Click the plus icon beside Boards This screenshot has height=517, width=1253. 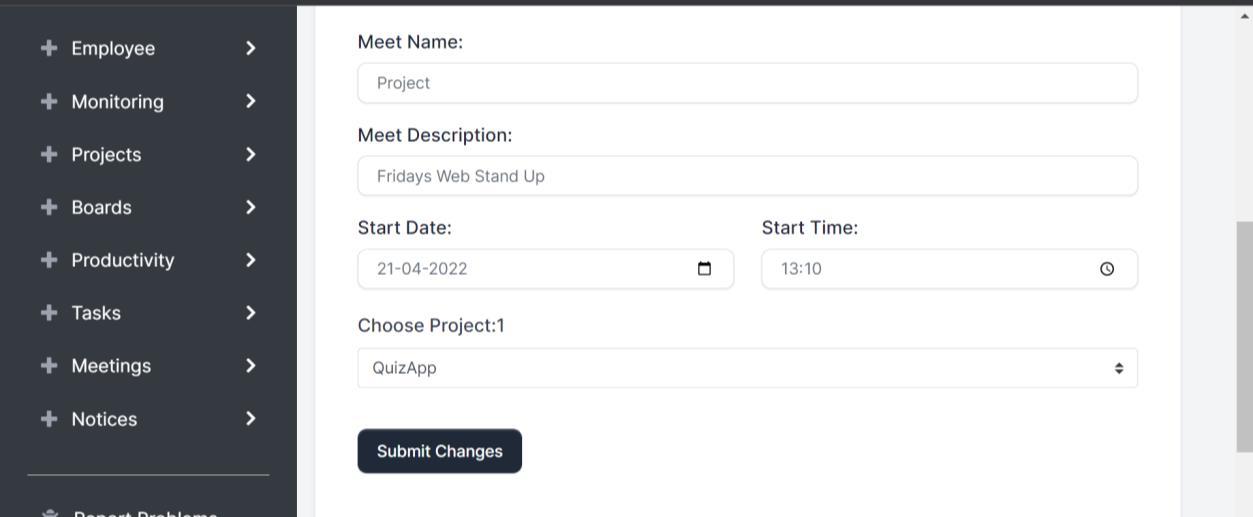click(x=49, y=207)
